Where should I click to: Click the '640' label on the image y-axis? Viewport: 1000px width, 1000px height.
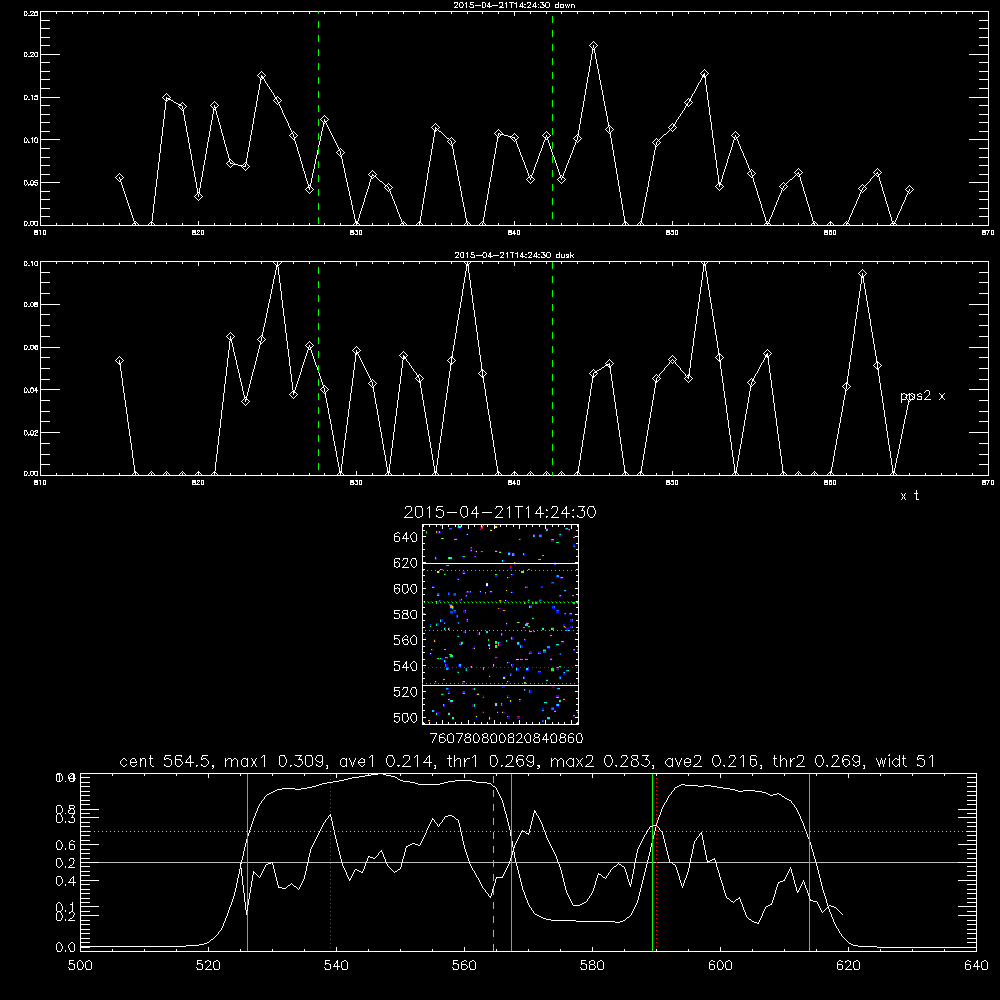[x=406, y=537]
